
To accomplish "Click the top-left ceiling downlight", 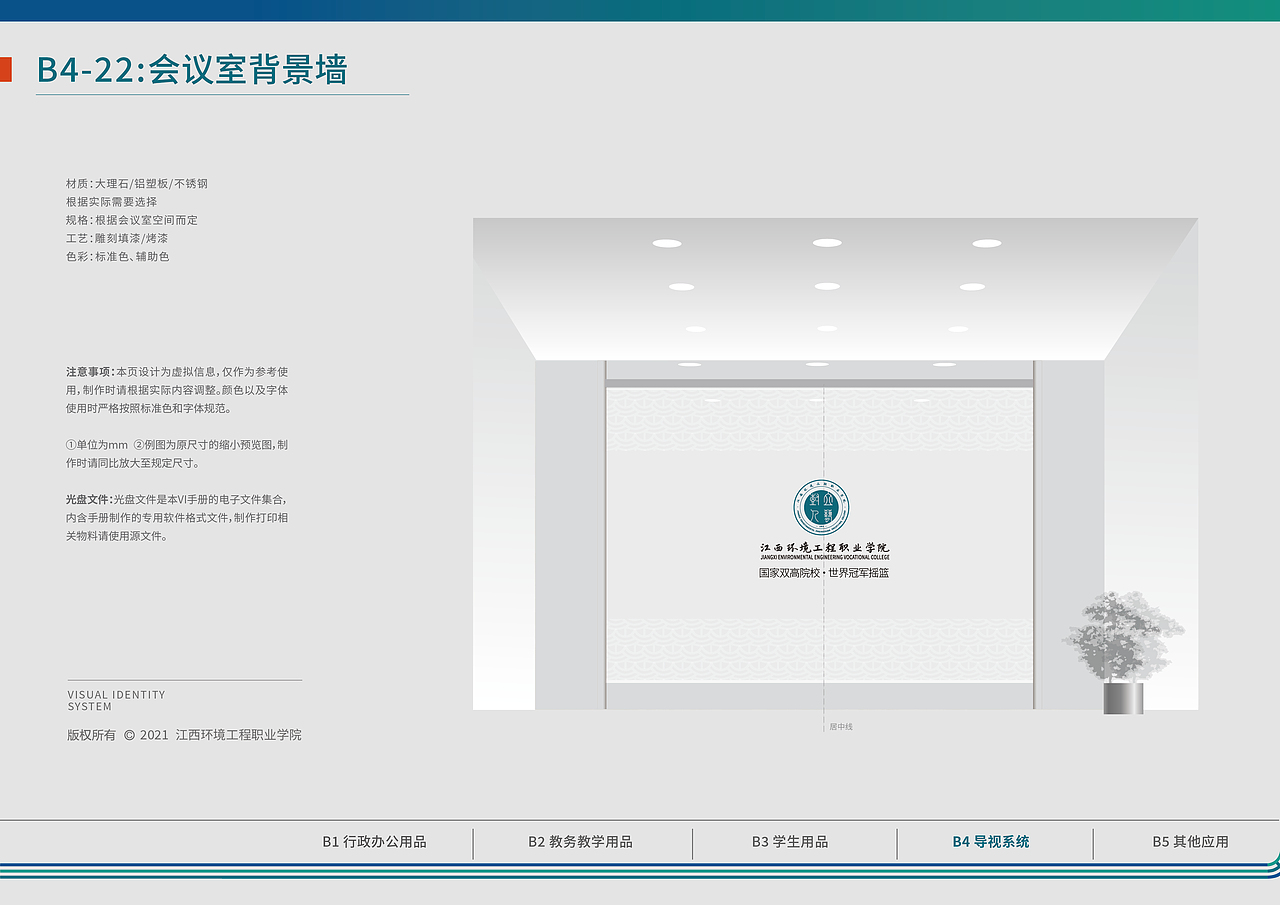I will point(667,243).
